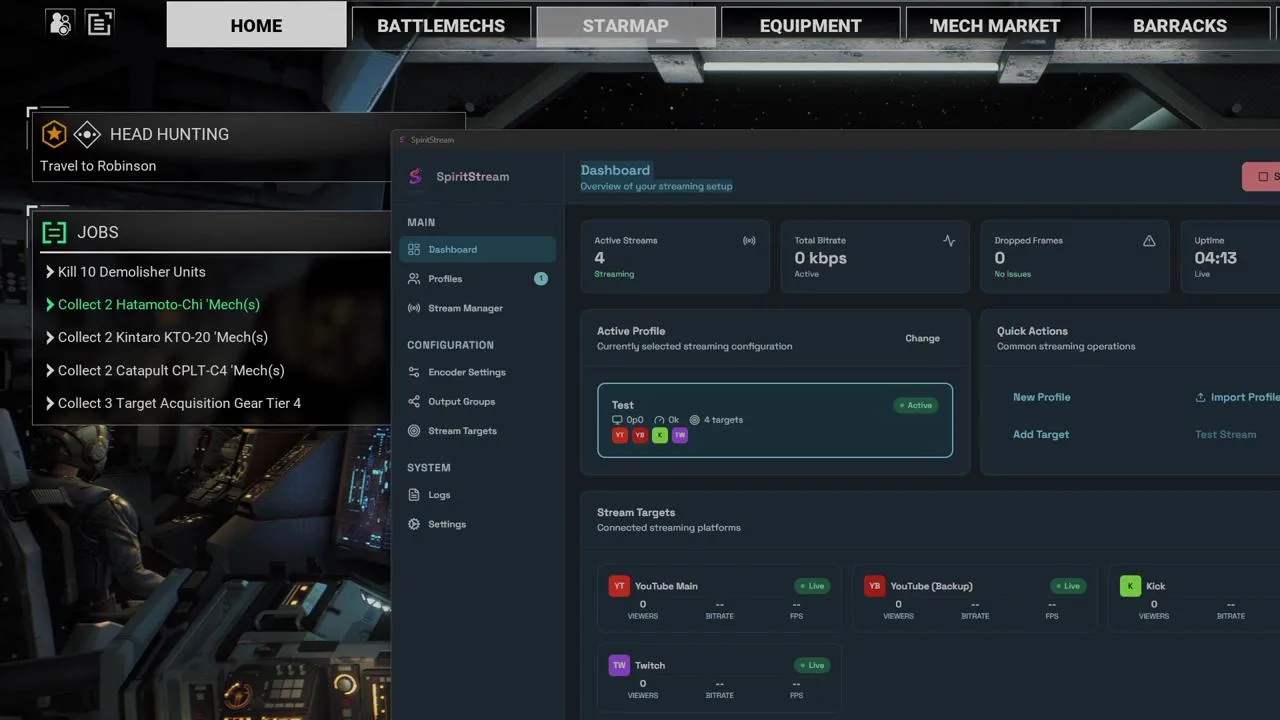Click the Live badge on YouTube Main
Viewport: 1280px width, 720px height.
(811, 586)
